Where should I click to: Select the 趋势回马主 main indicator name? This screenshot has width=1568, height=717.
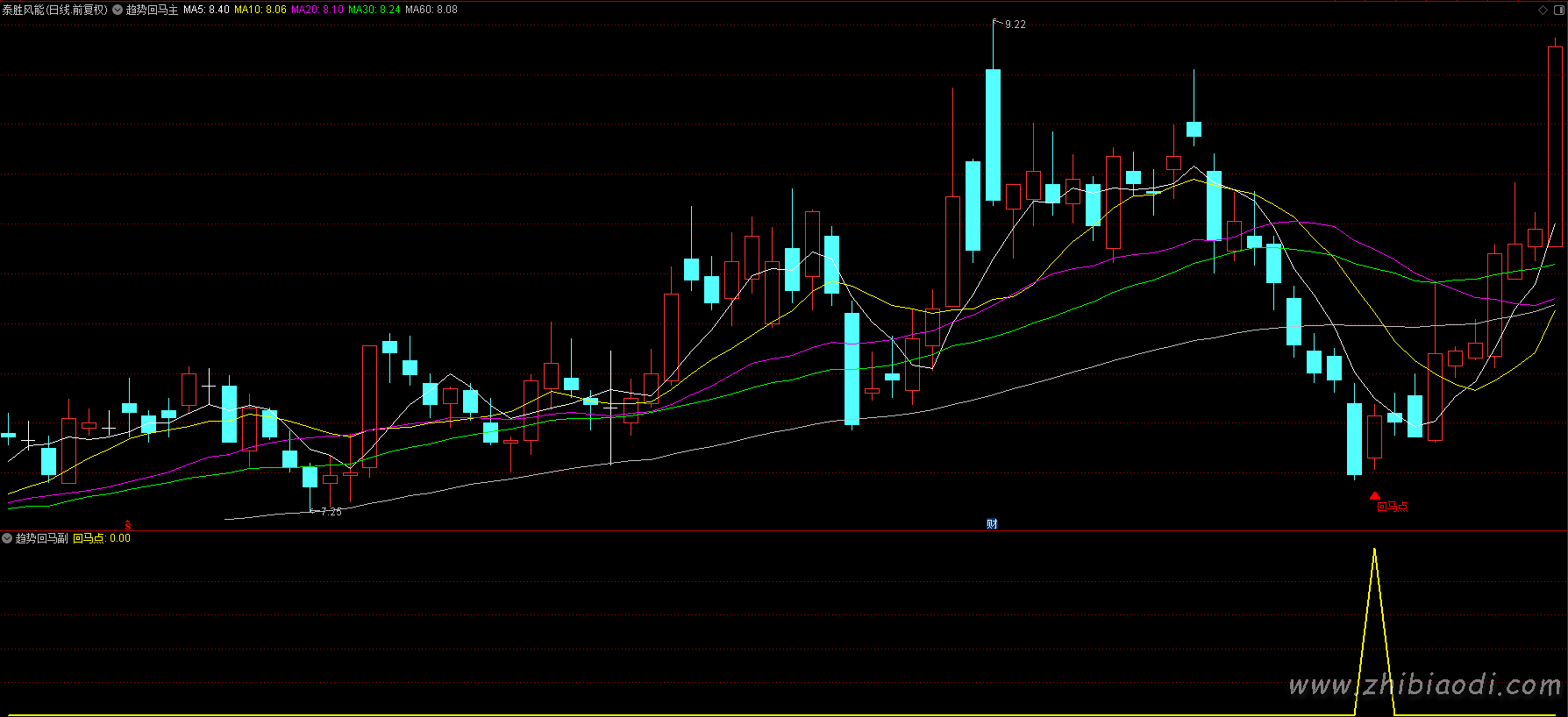152,11
